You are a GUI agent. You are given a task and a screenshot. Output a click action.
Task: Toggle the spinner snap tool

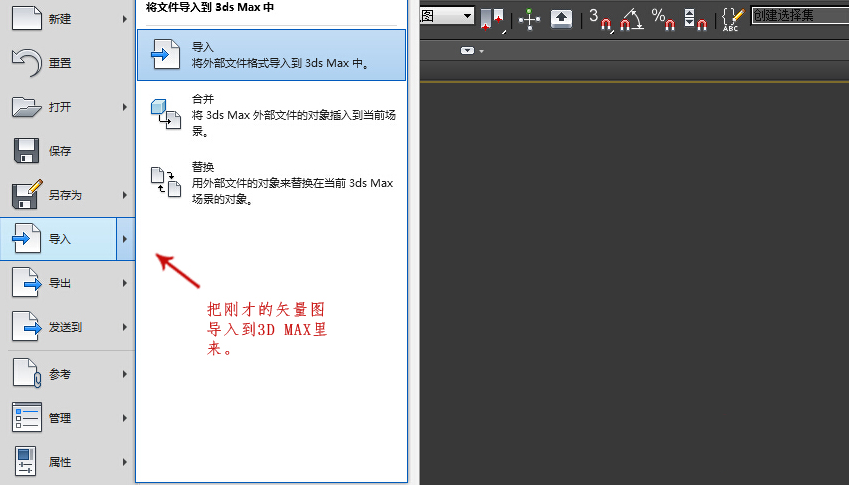click(696, 19)
